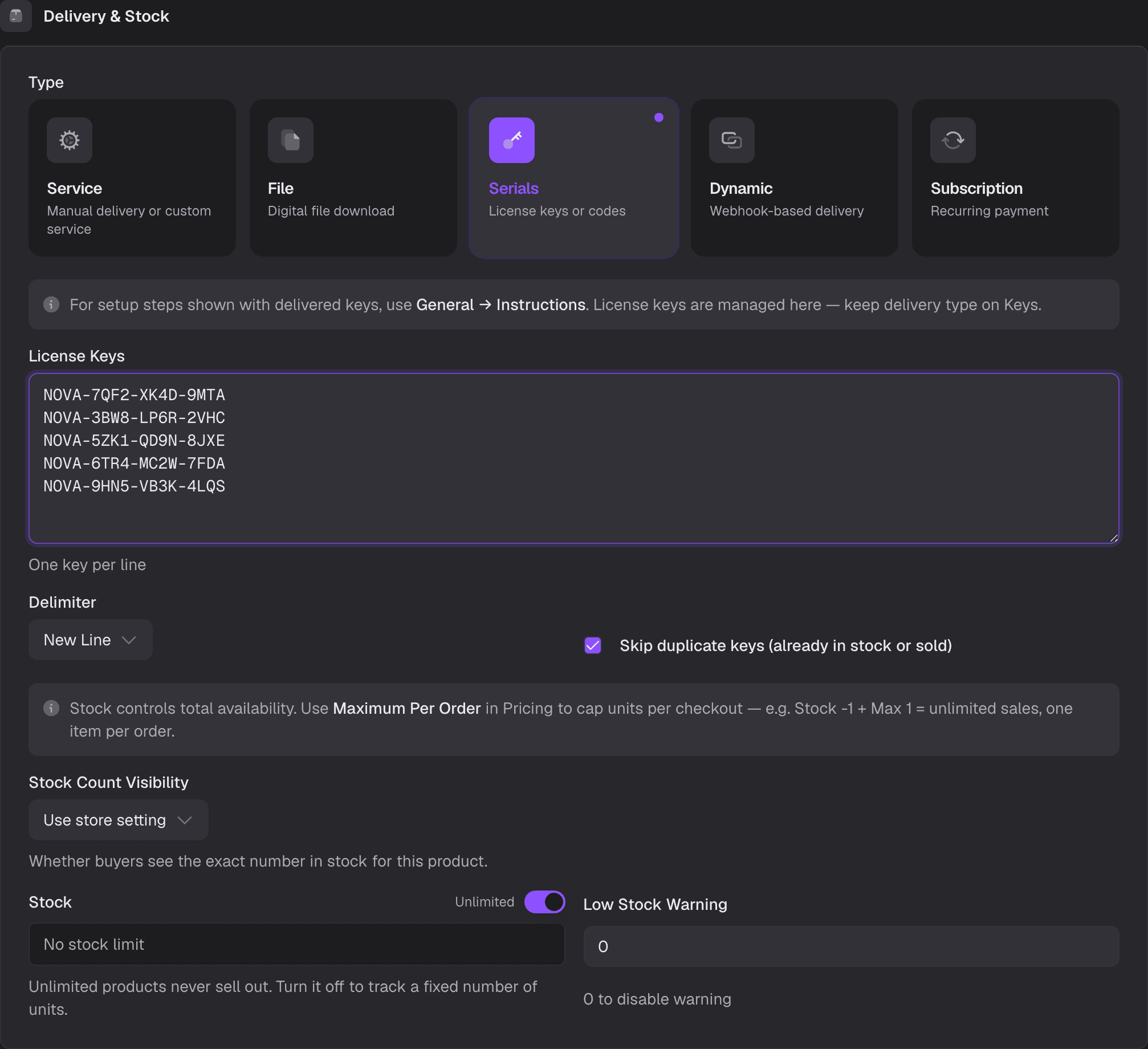The width and height of the screenshot is (1148, 1049).
Task: Choose the Serials delivery type card
Action: click(x=574, y=178)
